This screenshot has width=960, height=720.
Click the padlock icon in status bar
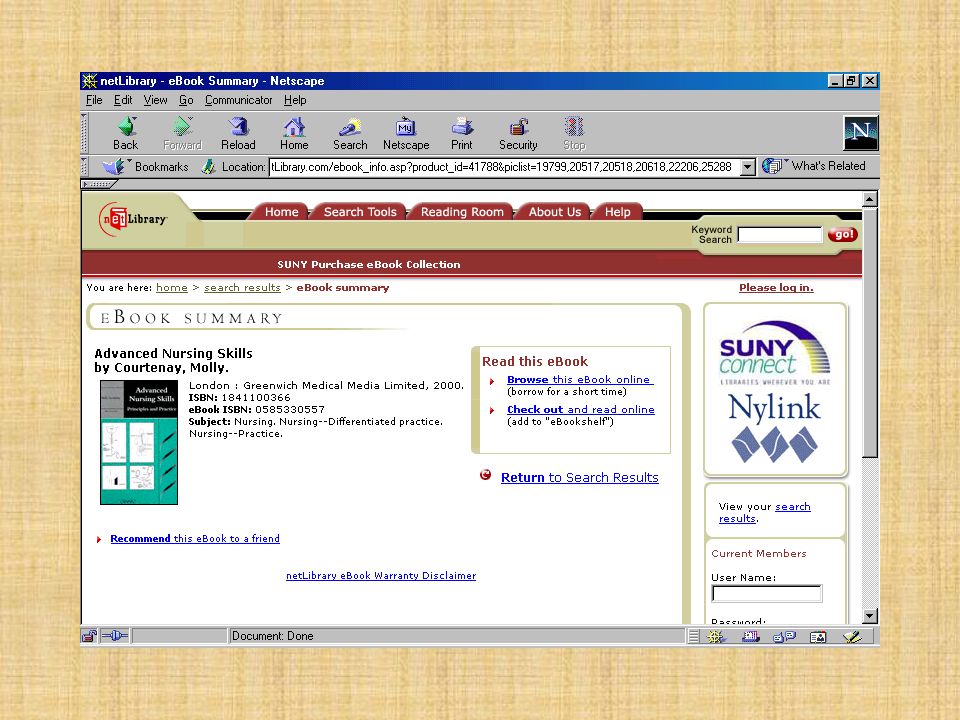89,636
